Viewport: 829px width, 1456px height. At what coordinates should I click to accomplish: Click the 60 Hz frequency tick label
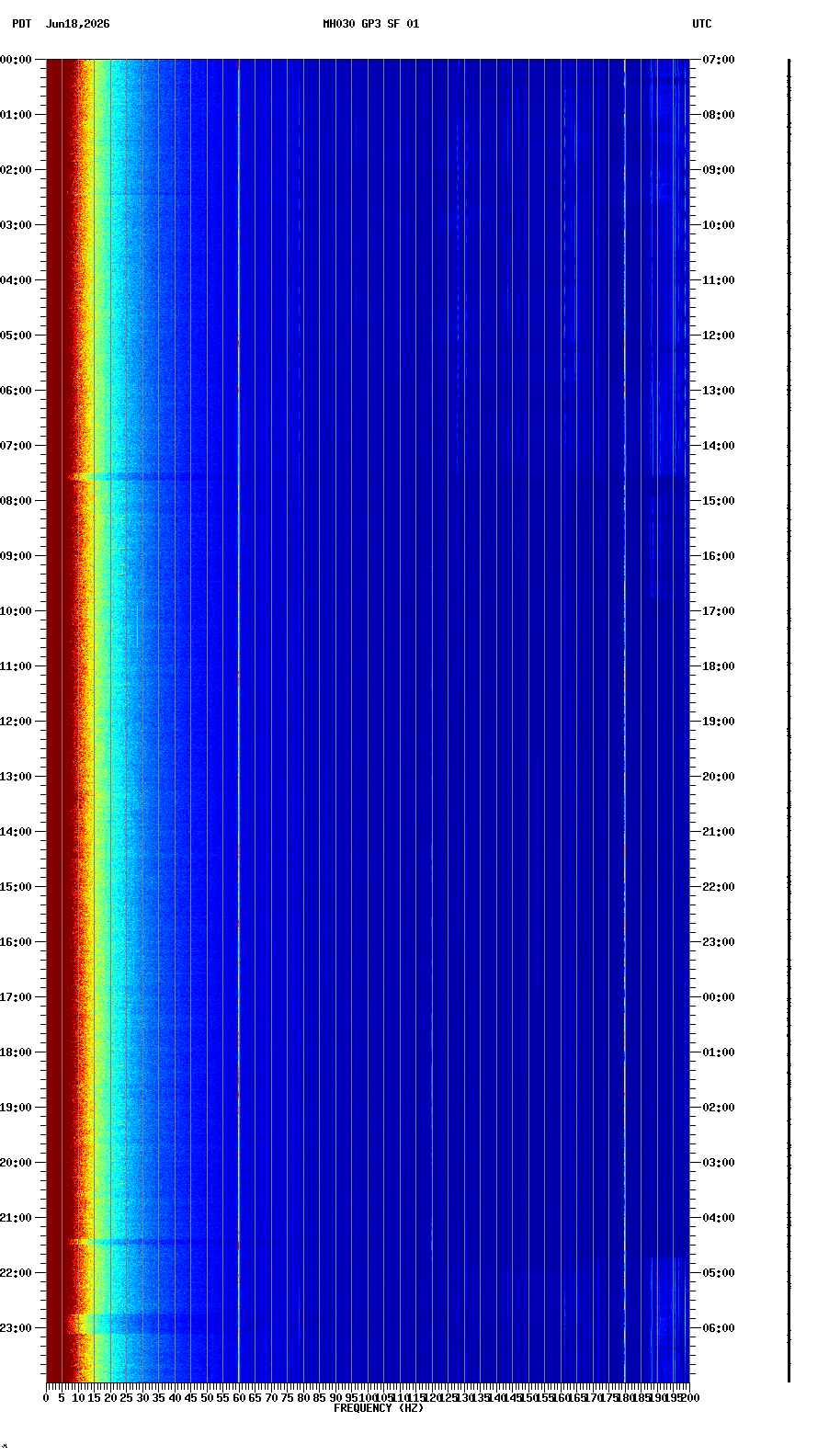[x=239, y=1398]
